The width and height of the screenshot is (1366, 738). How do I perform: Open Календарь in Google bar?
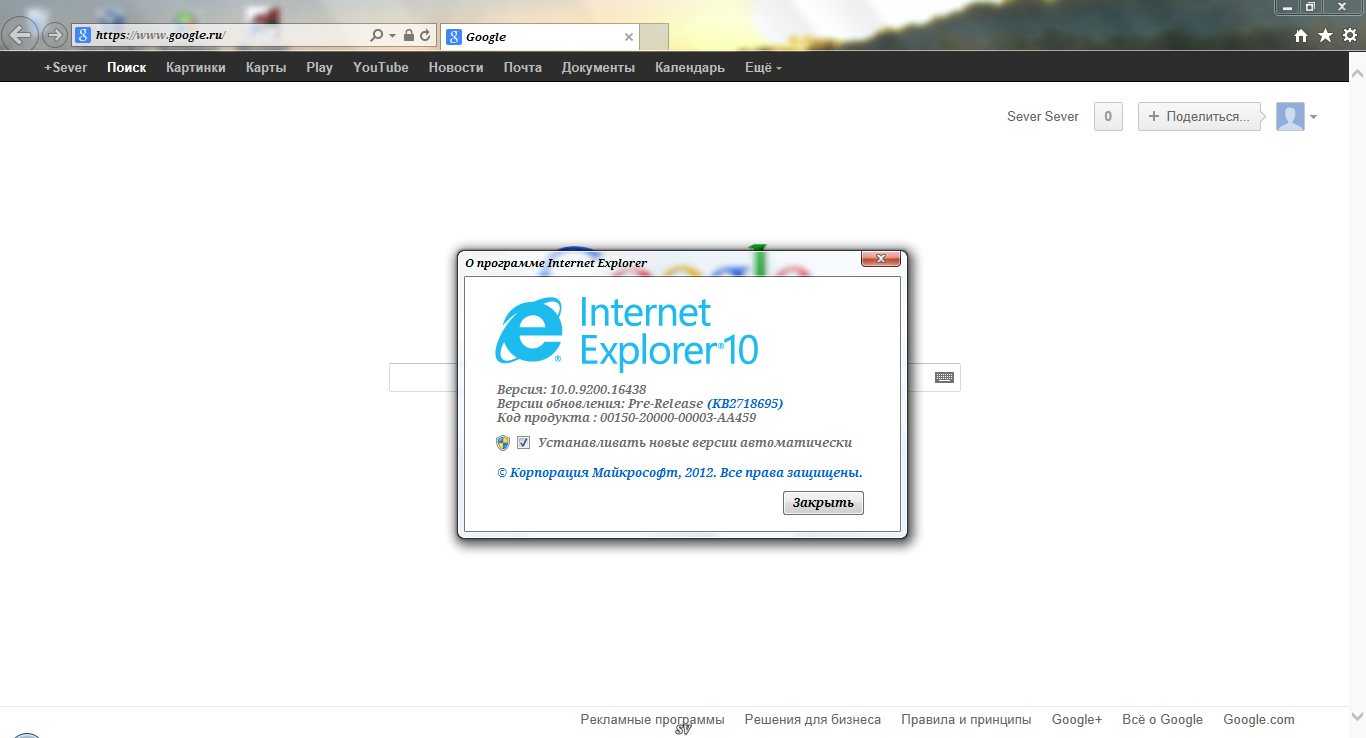690,67
